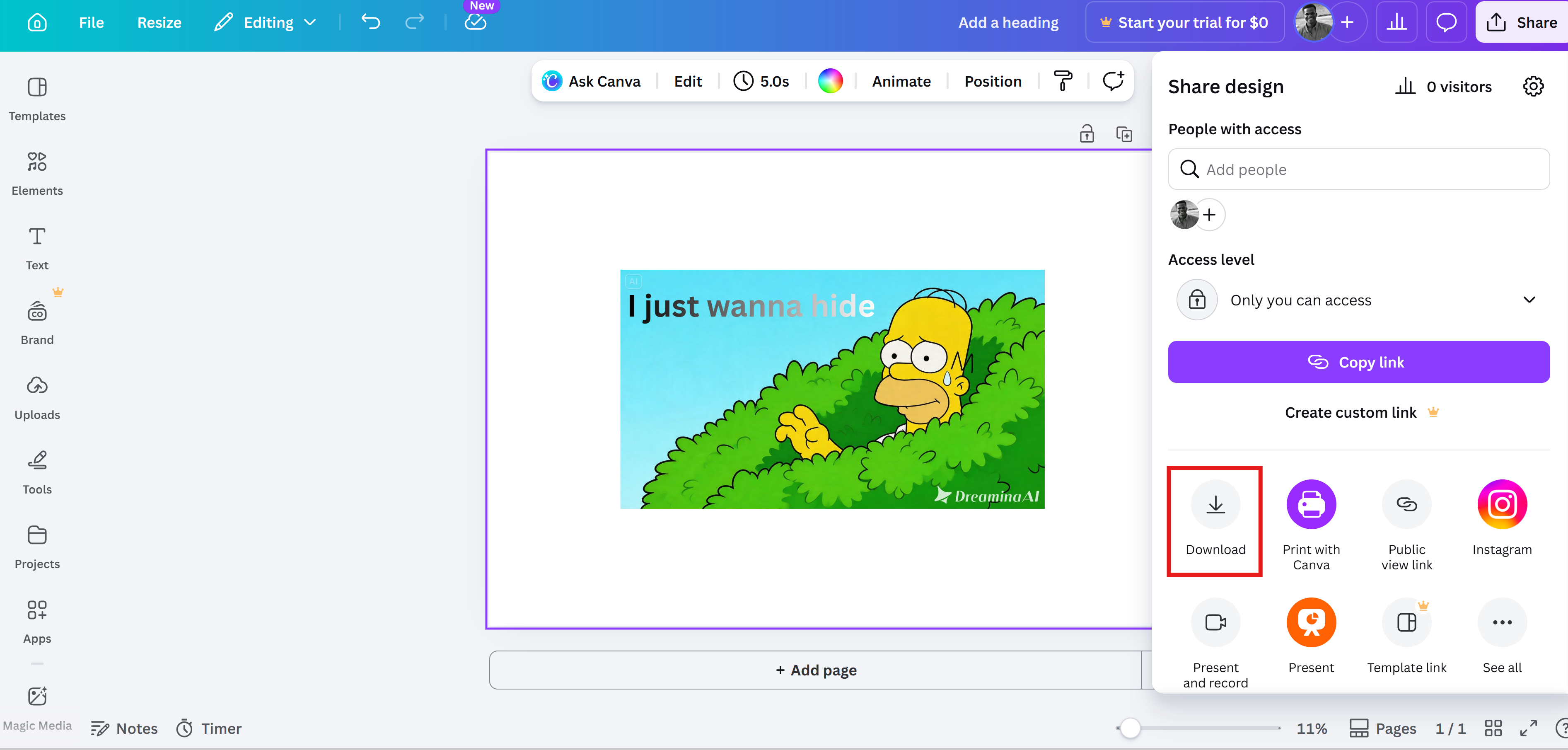Open the 0 visitors insights
1568x750 pixels.
(1442, 87)
